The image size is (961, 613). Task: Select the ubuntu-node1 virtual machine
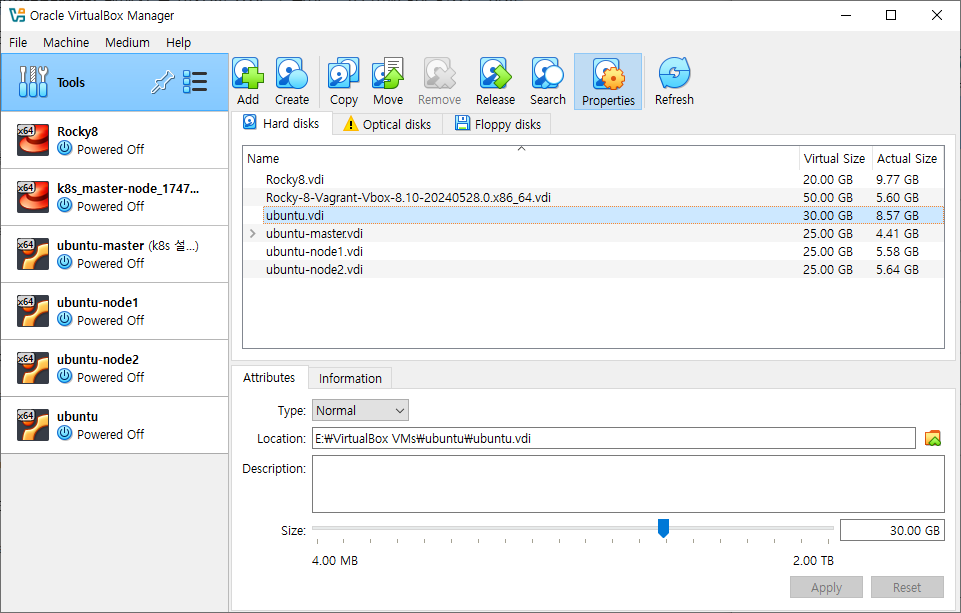coord(115,311)
